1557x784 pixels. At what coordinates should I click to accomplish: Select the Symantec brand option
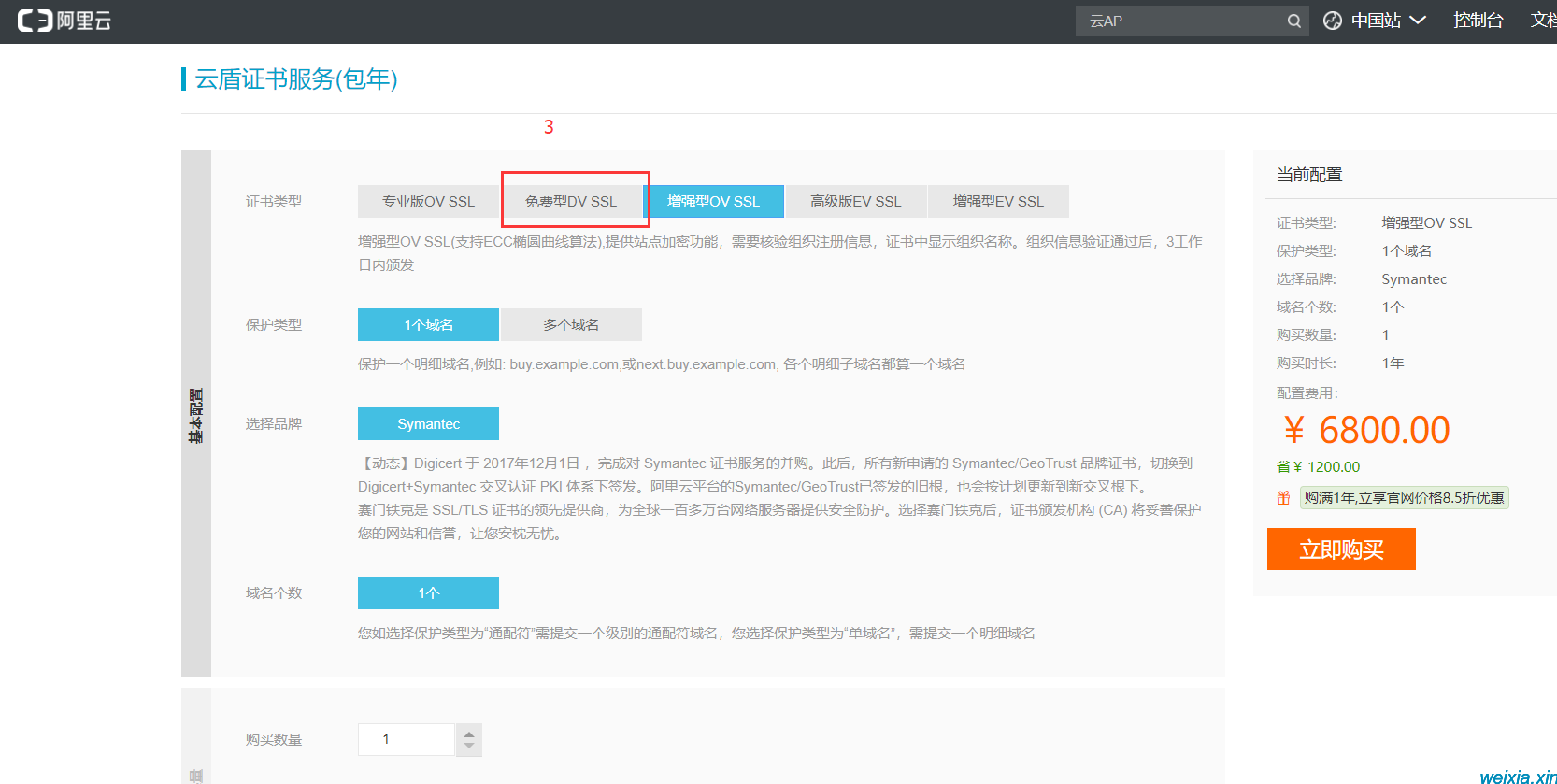pyautogui.click(x=428, y=423)
